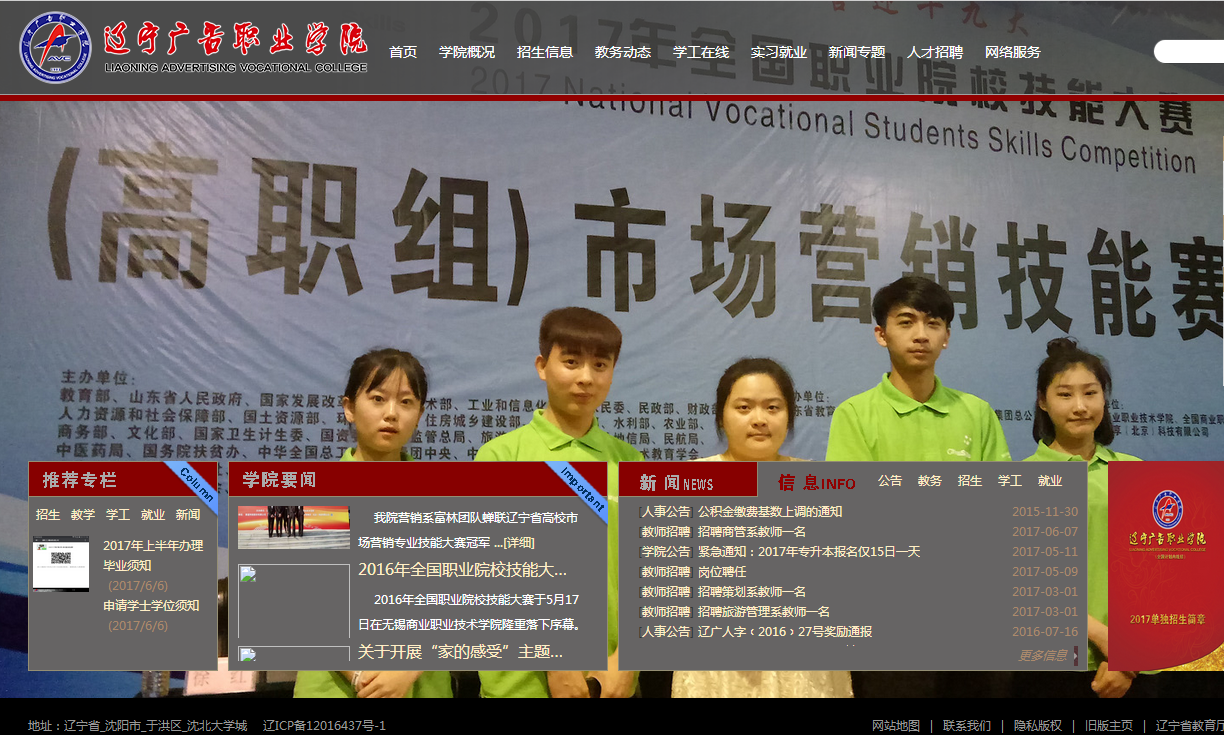Click the 更多信息 more link
1224x735 pixels.
[x=1043, y=656]
